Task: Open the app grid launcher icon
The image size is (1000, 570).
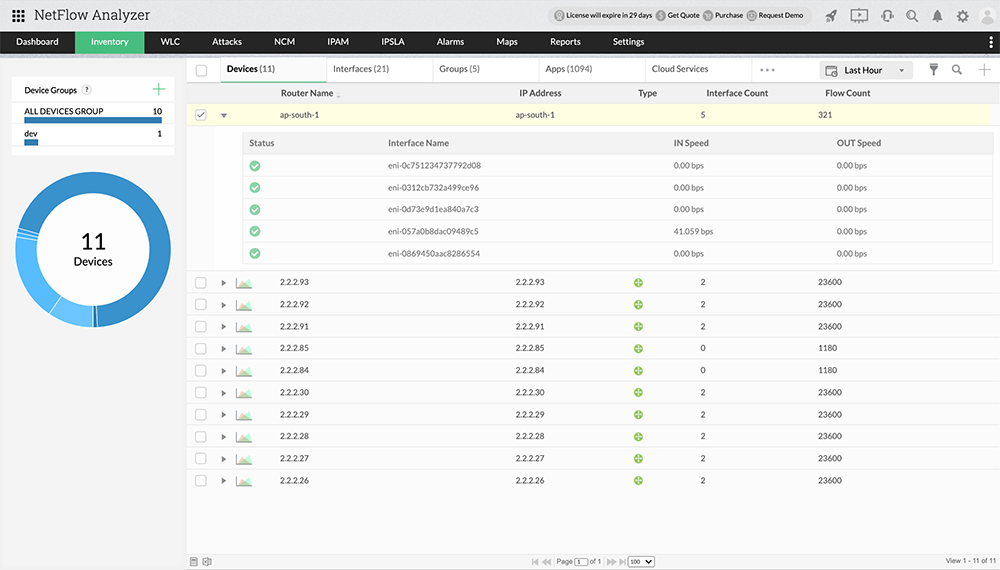Action: click(18, 16)
